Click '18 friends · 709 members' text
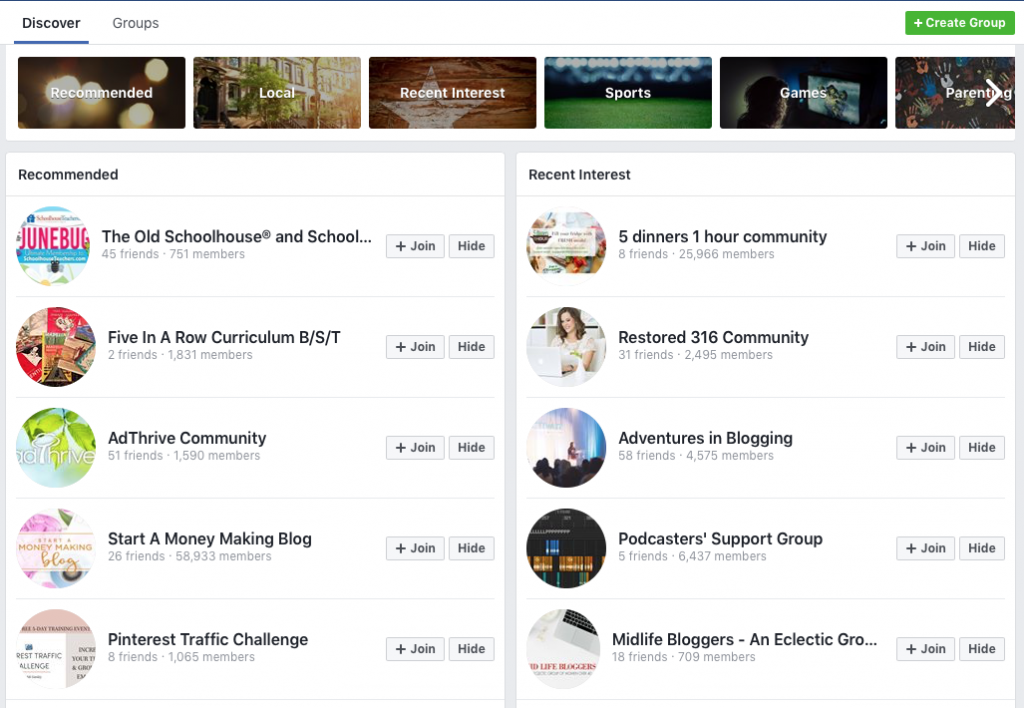This screenshot has width=1024, height=708. pyautogui.click(x=683, y=657)
